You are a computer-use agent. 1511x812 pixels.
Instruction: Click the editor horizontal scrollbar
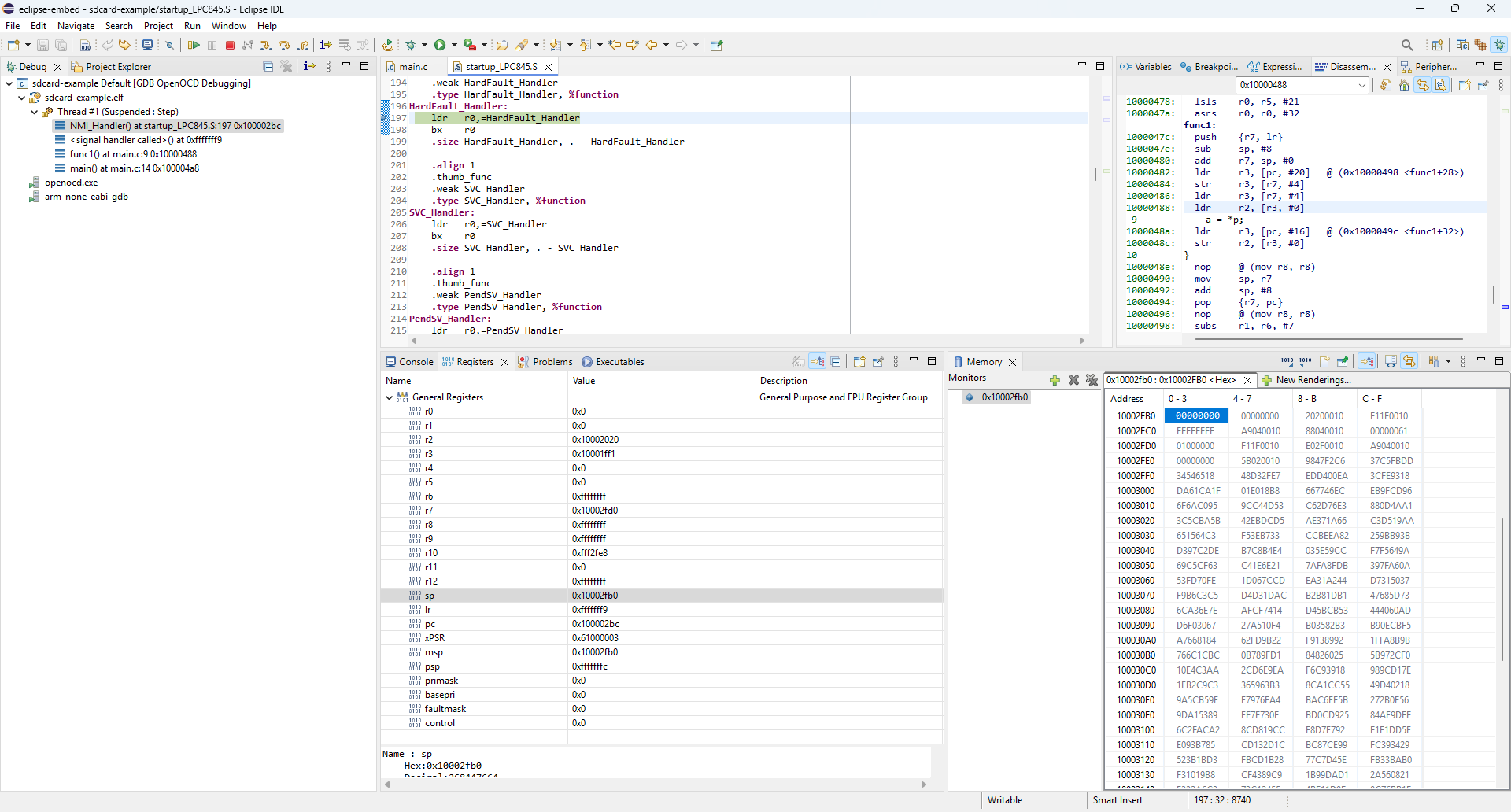[x=746, y=341]
